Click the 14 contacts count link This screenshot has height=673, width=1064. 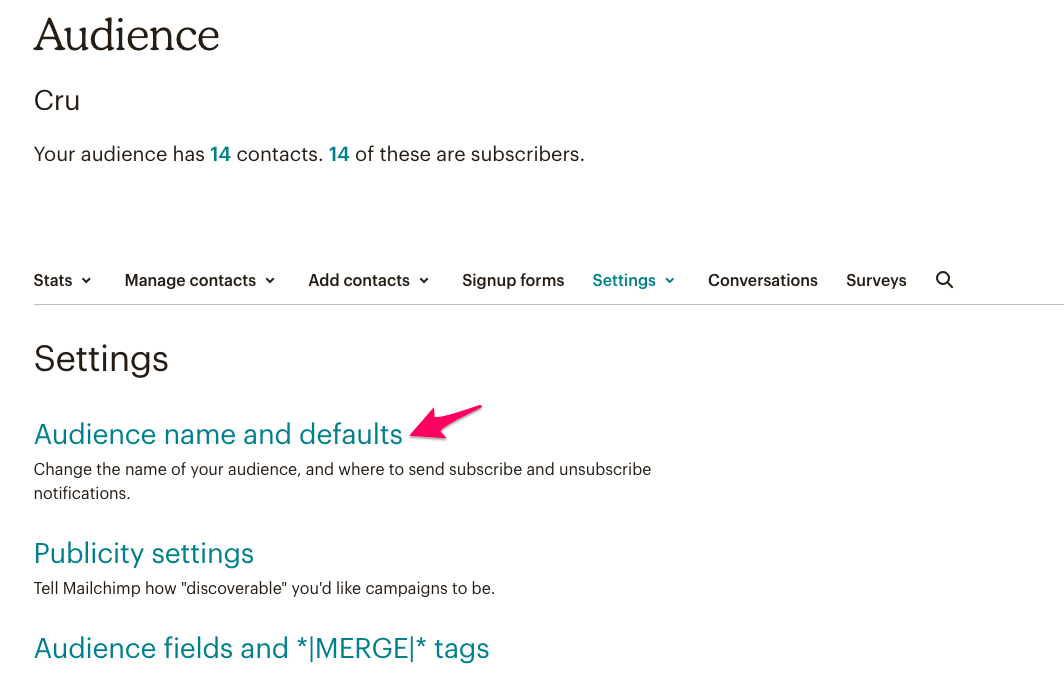[x=220, y=154]
